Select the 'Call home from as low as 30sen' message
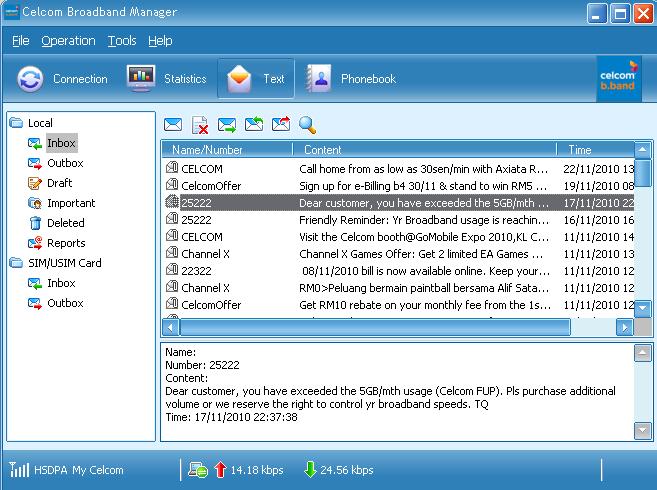This screenshot has height=490, width=657. 398,169
